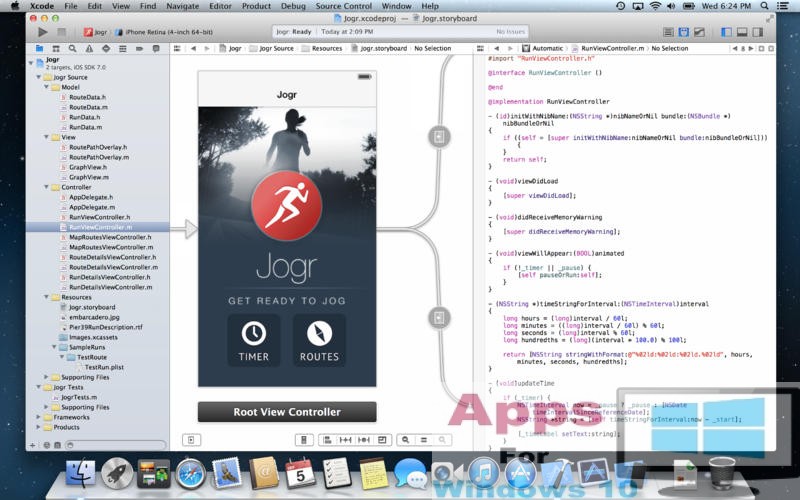Open the Pin constraints button
800x500 pixels.
[345, 440]
